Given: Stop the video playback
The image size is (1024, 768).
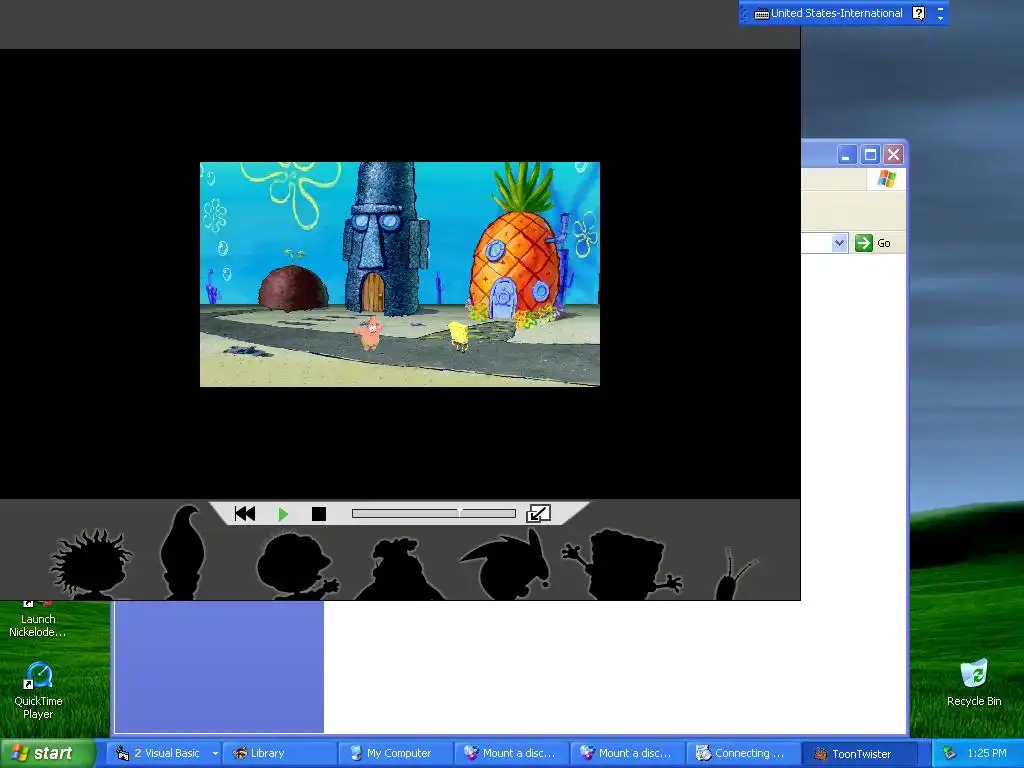Looking at the screenshot, I should 319,514.
